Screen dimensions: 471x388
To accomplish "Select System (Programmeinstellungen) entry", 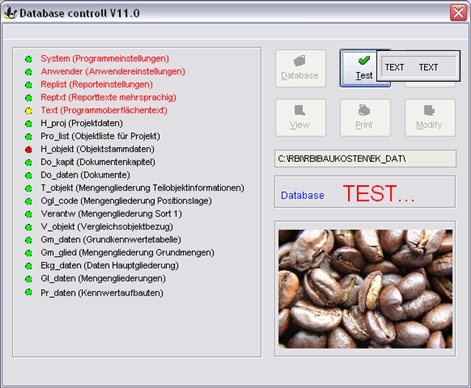I will [105, 59].
